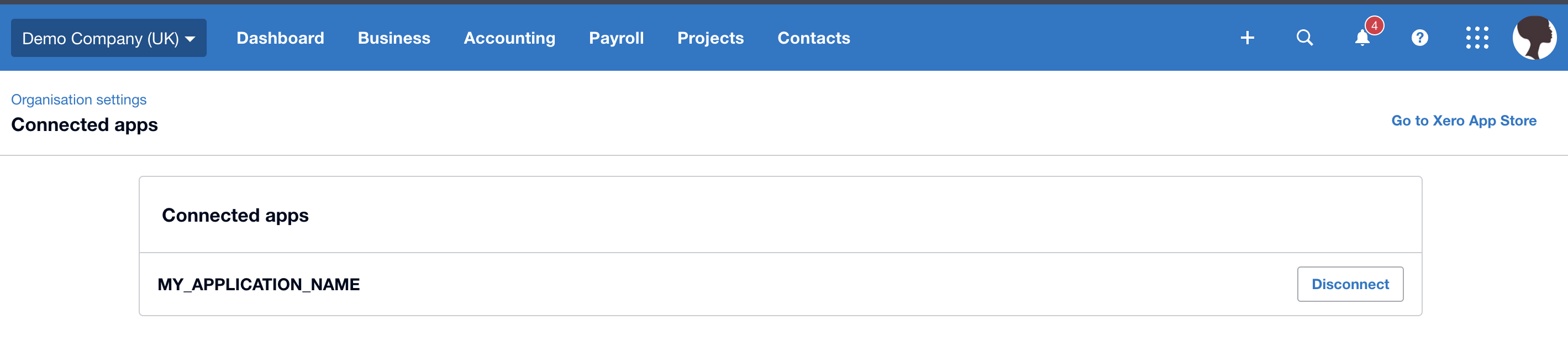Navigate to Payroll
Screen dimensions: 1568x356
[x=616, y=38]
